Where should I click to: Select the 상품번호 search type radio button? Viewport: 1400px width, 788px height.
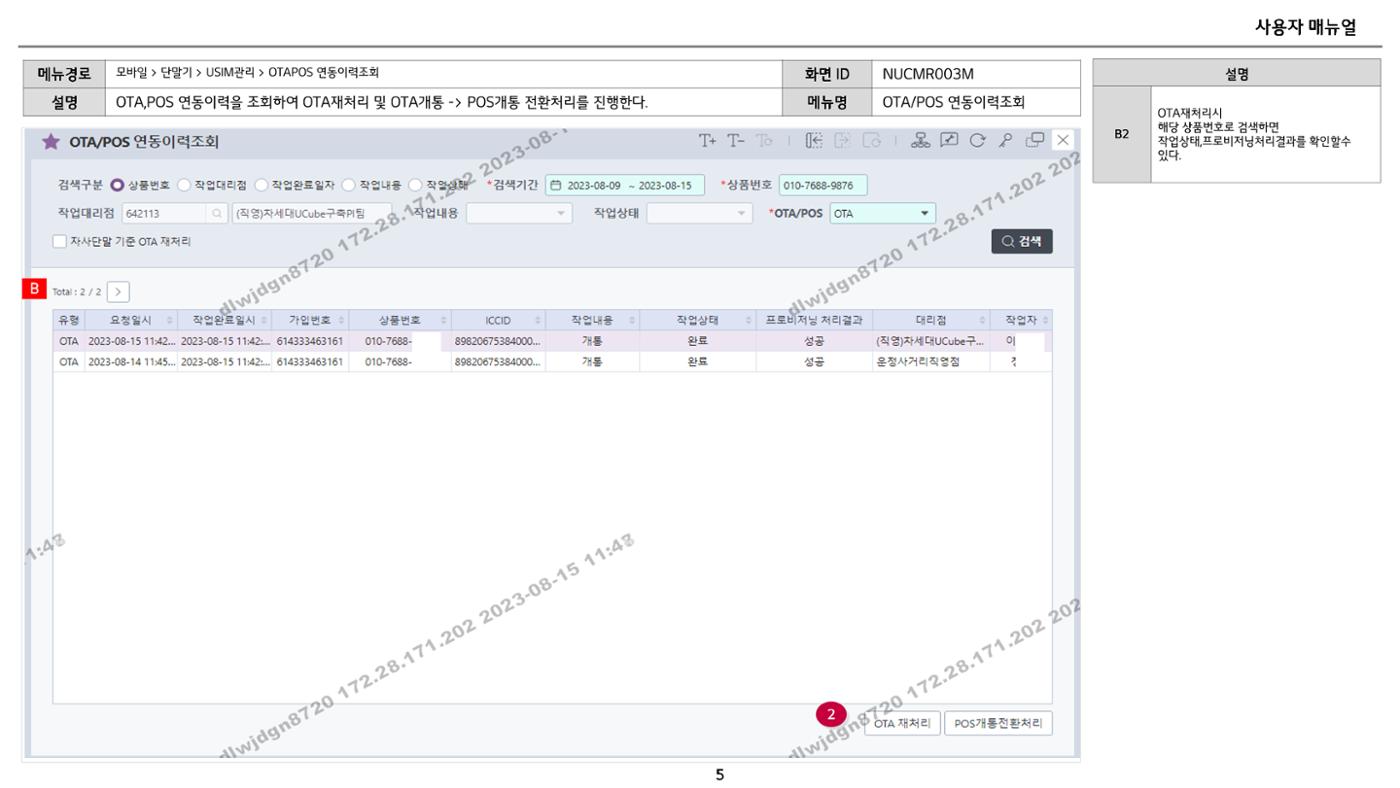coord(115,186)
